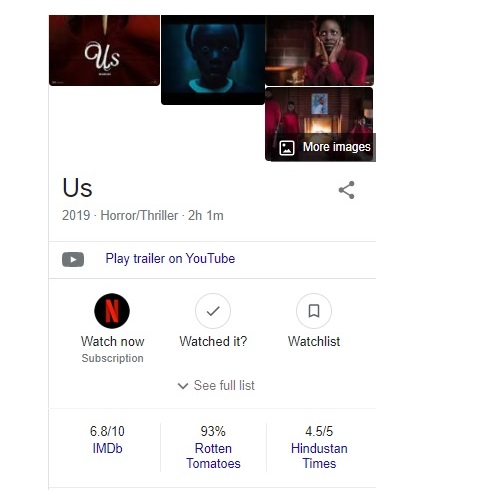Click the share icon beside the Us title
This screenshot has height=490, width=491.
pyautogui.click(x=346, y=190)
